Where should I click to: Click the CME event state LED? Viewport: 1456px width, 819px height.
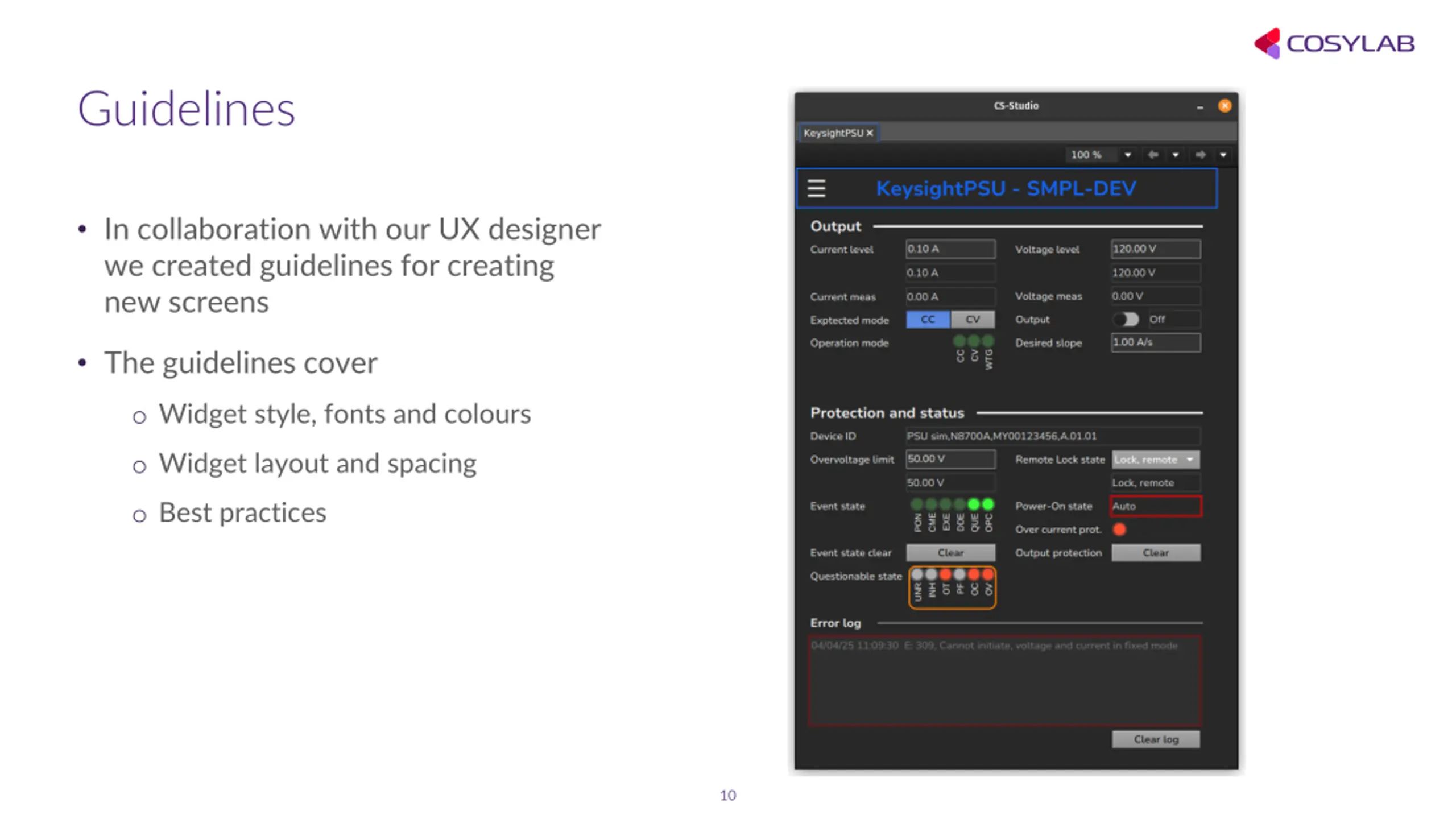pos(931,504)
